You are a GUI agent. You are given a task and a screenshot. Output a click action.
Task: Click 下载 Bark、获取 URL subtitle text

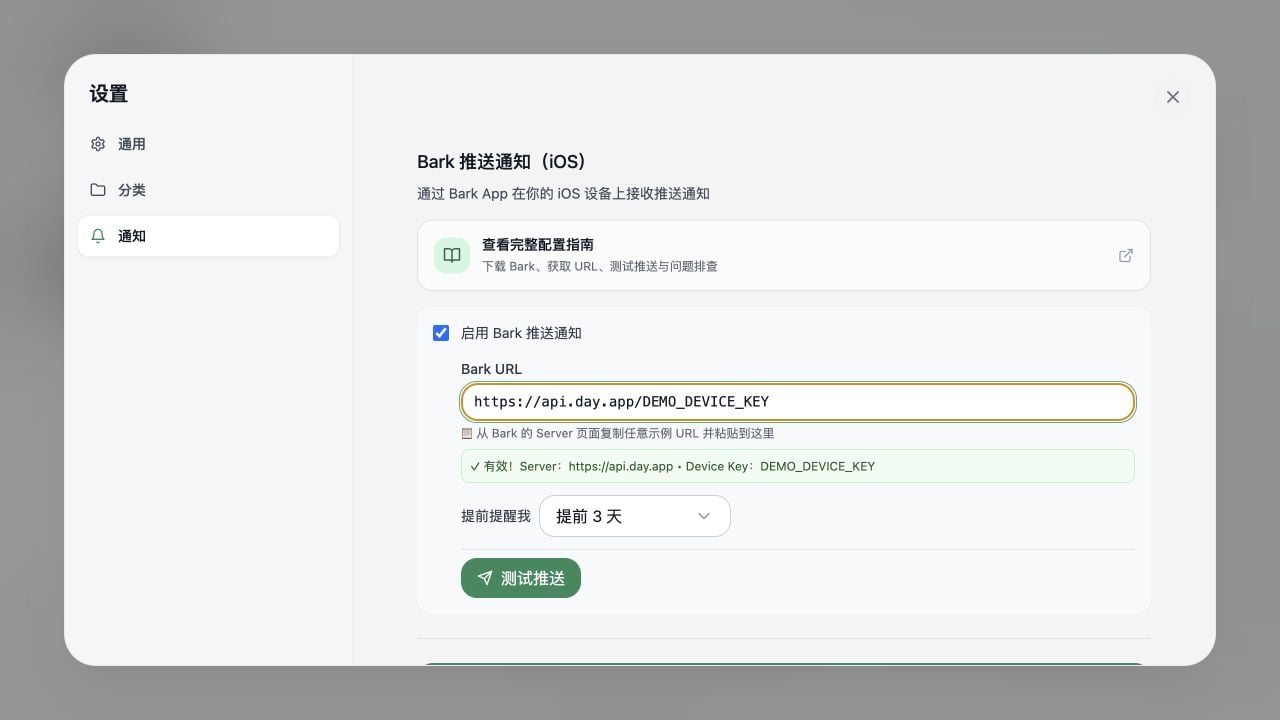(600, 266)
